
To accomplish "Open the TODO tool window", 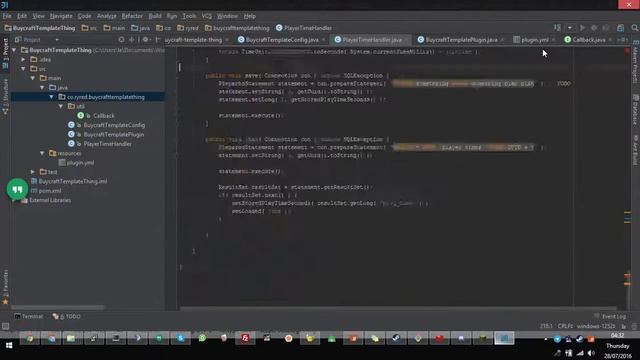I will tap(67, 316).
